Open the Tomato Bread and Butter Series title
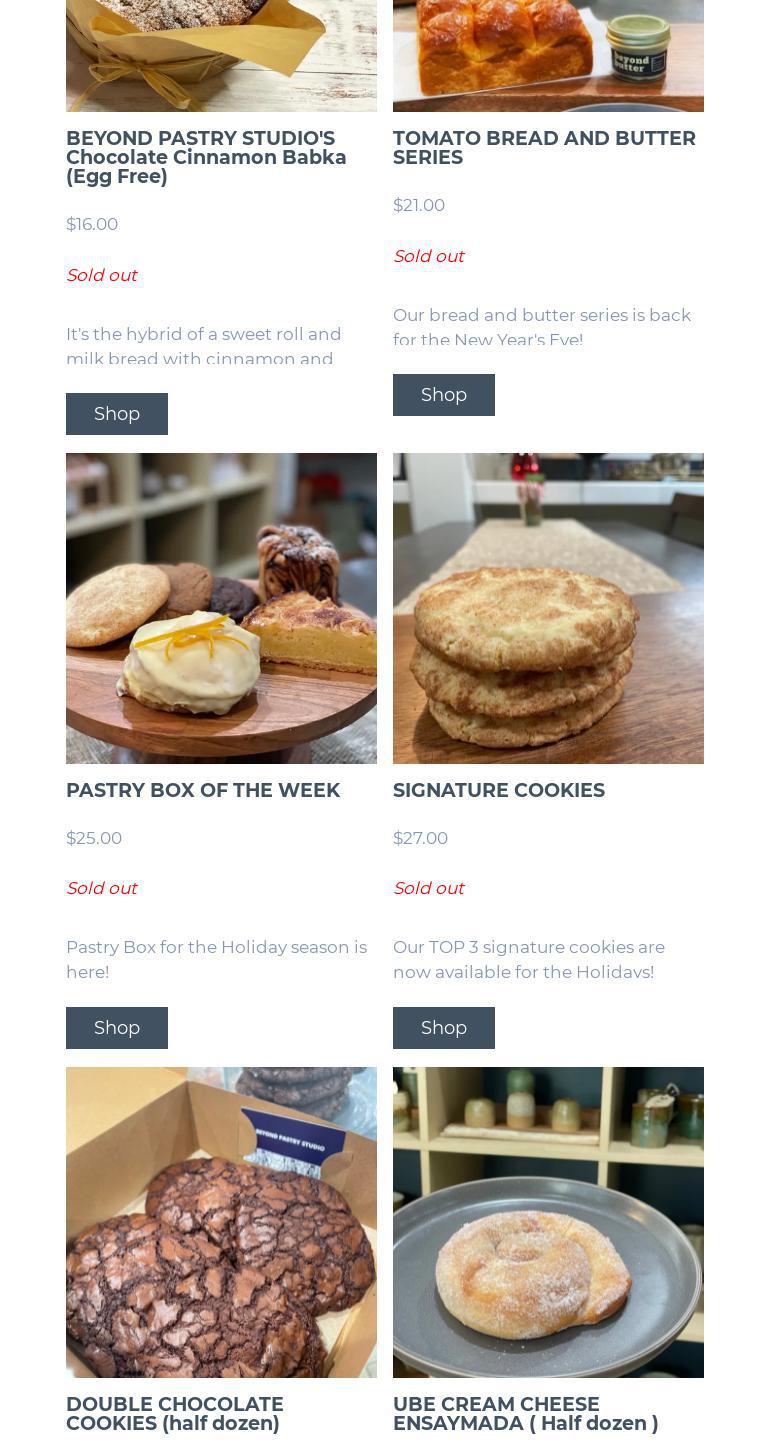This screenshot has width=770, height=1455. [x=544, y=148]
